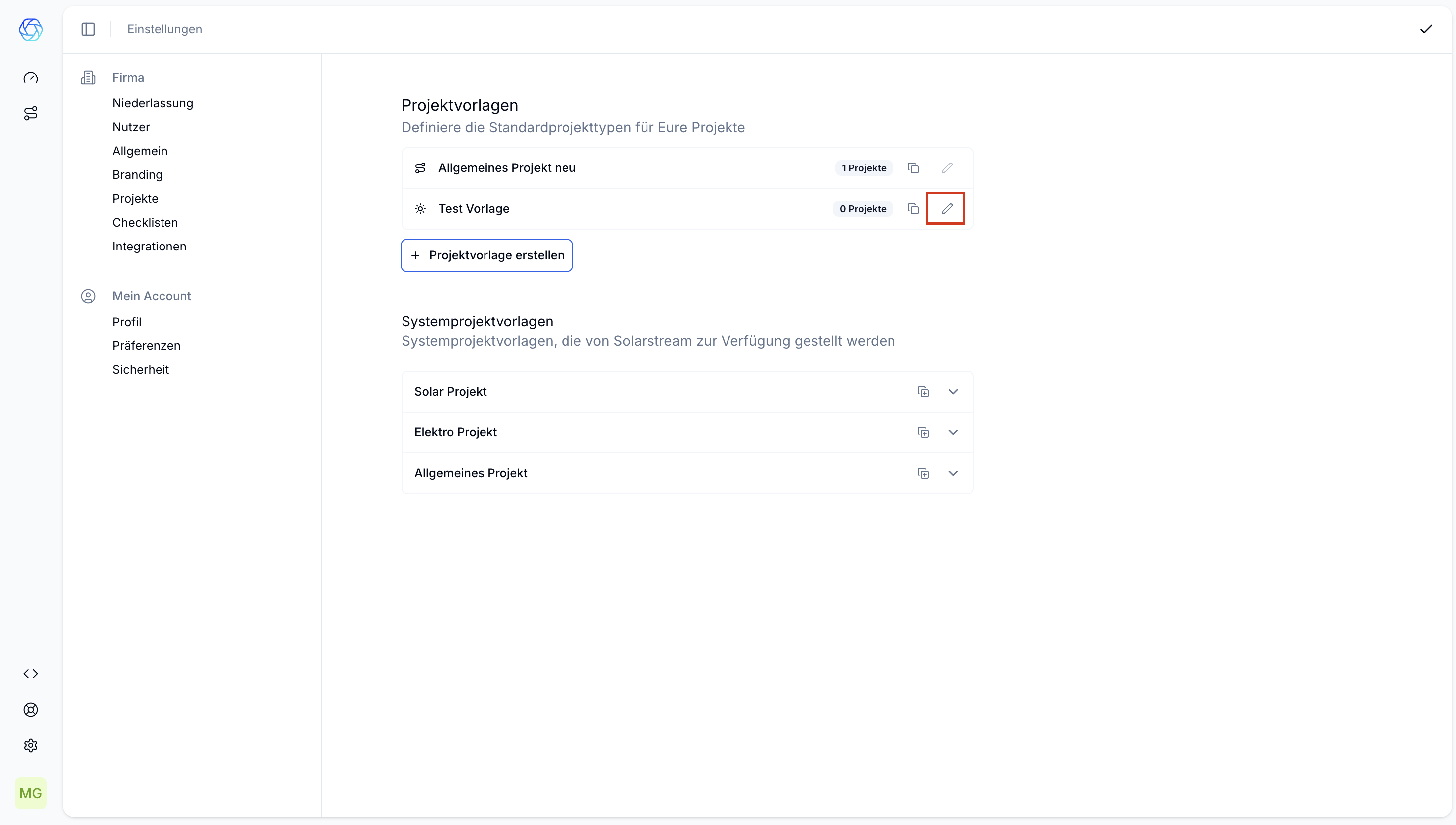The height and width of the screenshot is (825, 1456).
Task: Expand the Elektro Projekt row
Action: click(x=952, y=432)
